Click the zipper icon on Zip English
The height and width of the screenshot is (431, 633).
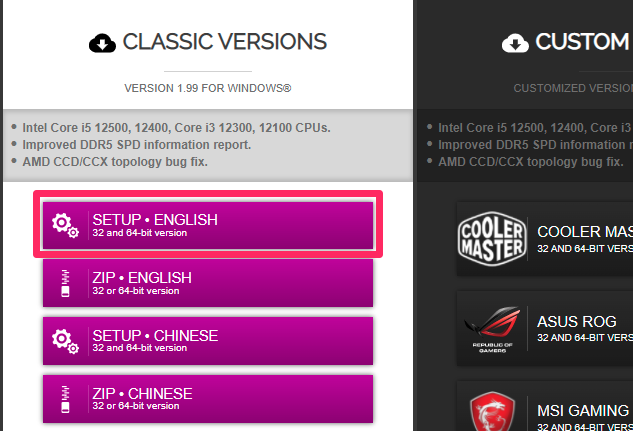click(65, 283)
